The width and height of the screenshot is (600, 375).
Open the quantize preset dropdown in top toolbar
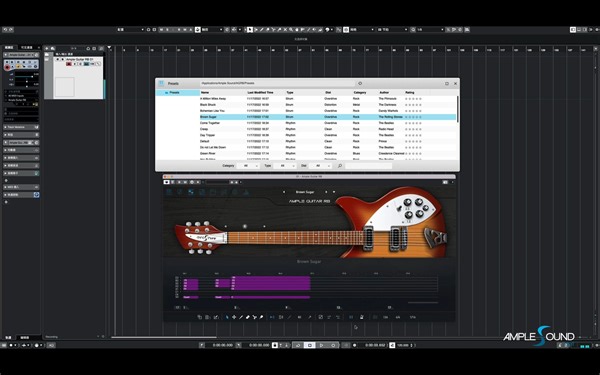[x=430, y=29]
